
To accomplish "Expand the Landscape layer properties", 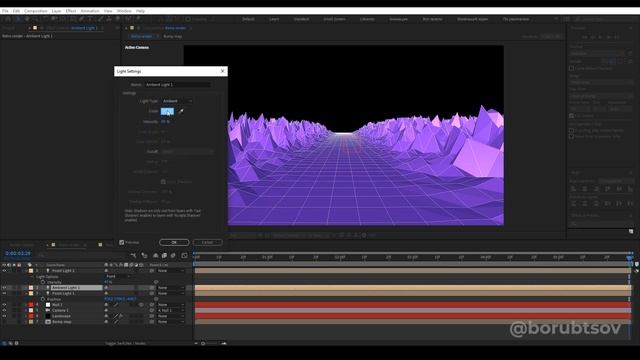I will click(26, 316).
